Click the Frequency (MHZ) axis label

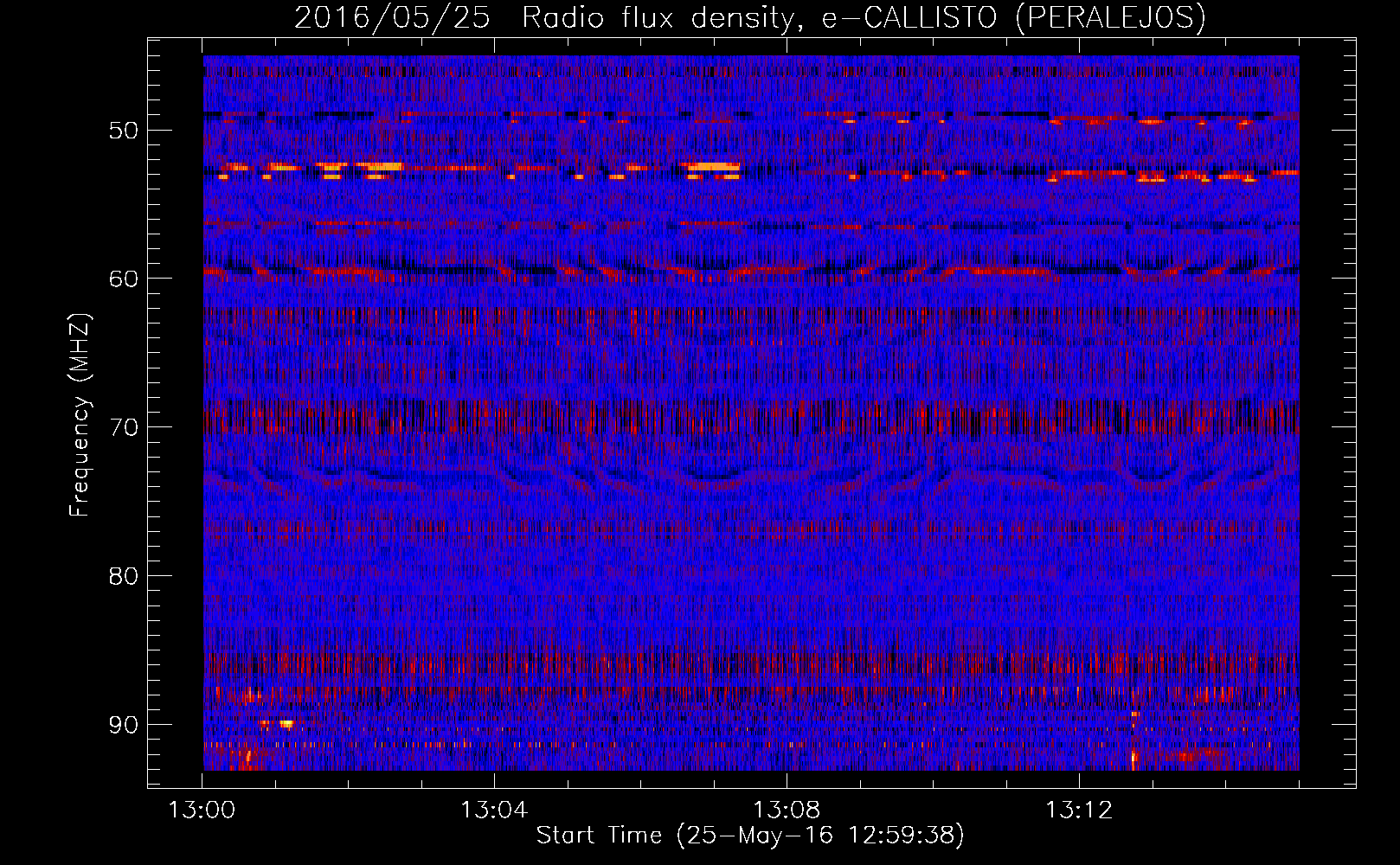[80, 415]
